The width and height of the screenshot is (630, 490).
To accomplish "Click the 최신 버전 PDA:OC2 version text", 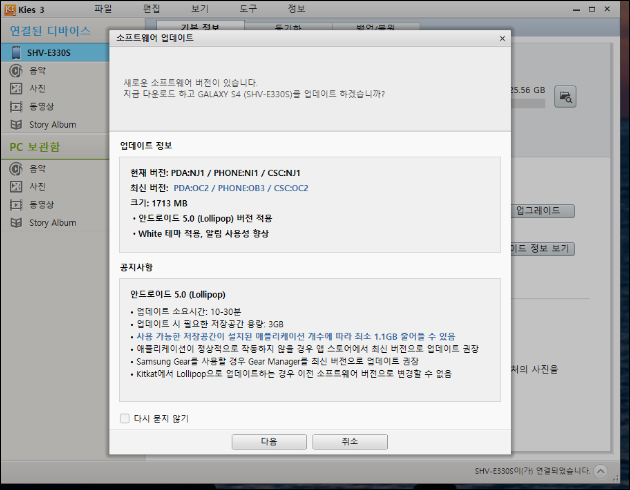I will 241,188.
